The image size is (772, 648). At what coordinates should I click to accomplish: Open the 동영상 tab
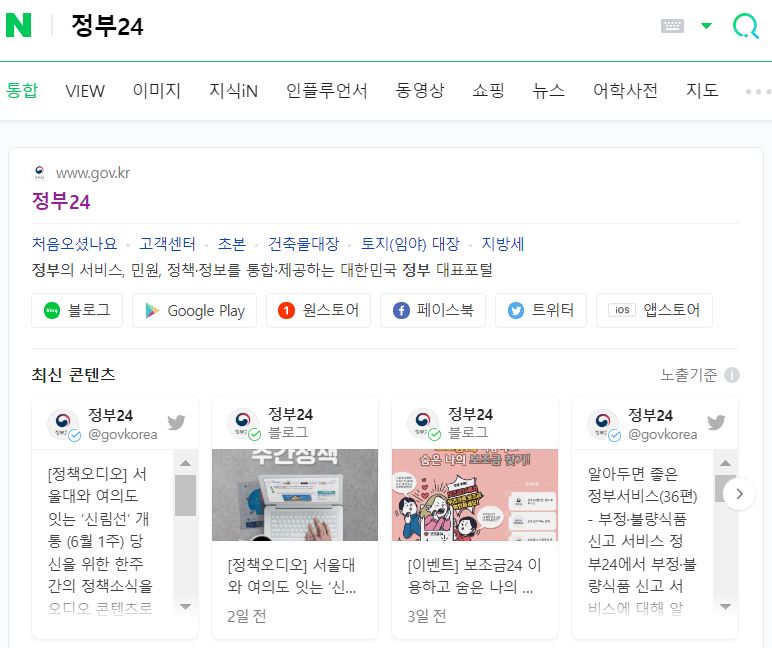420,91
